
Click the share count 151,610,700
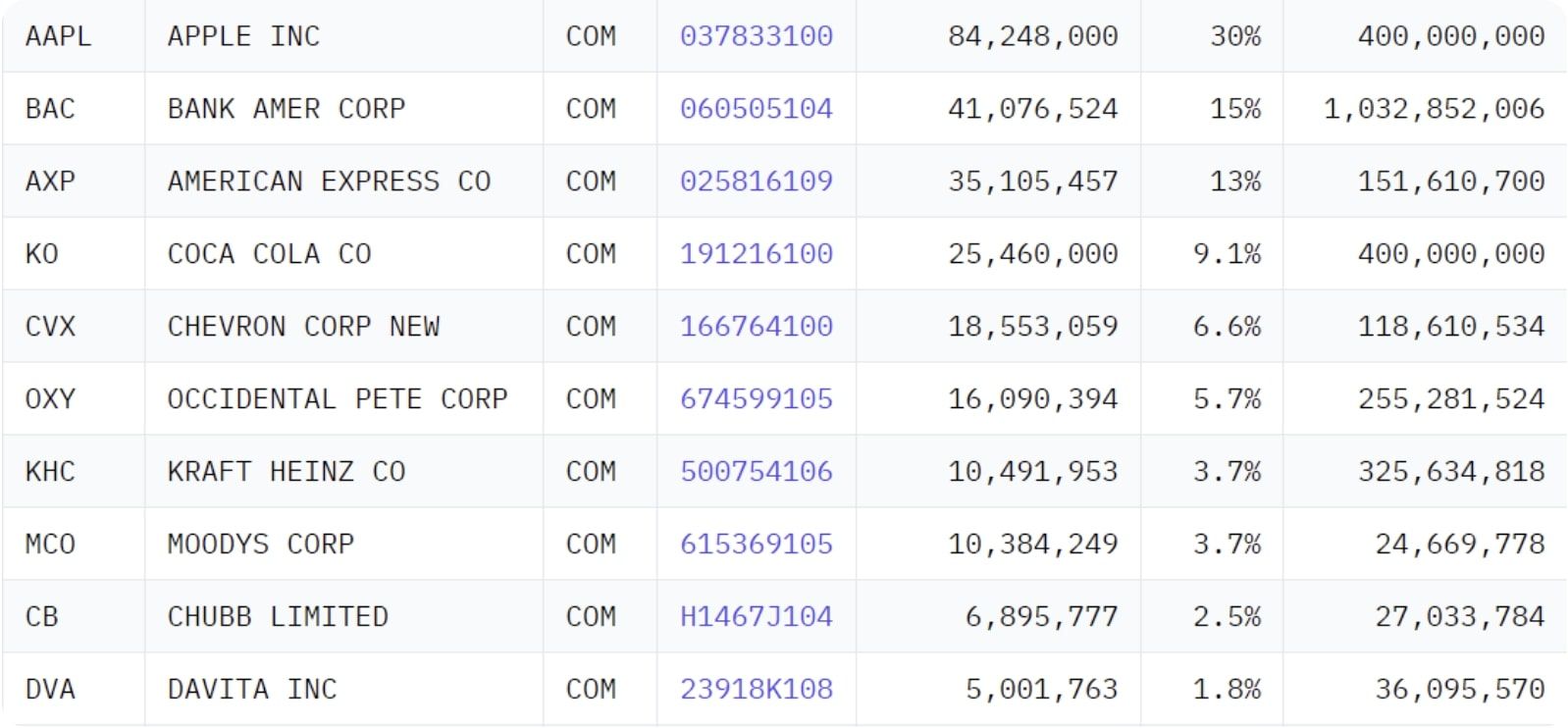tap(1452, 182)
